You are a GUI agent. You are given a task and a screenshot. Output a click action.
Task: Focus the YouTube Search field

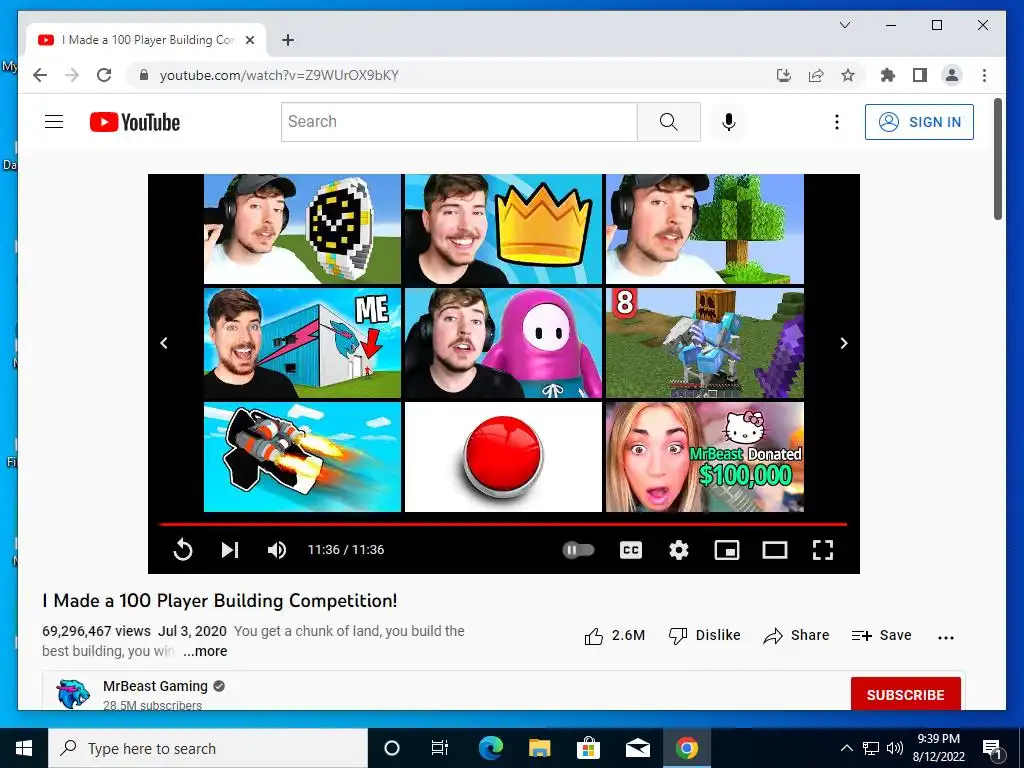point(459,121)
